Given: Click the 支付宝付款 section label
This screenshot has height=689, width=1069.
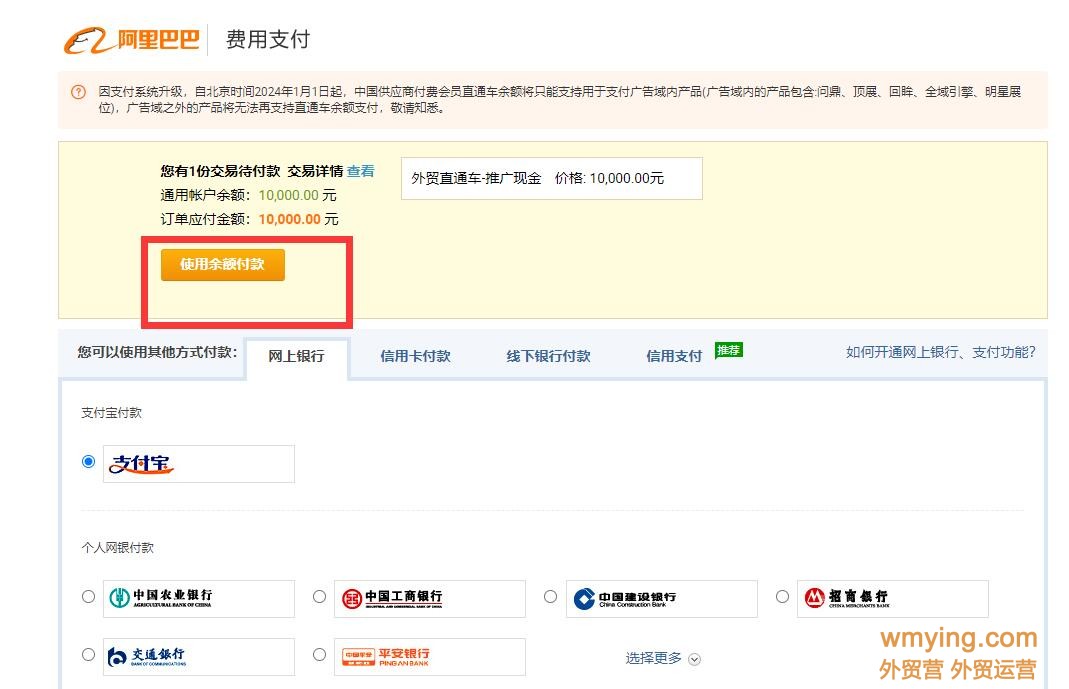Looking at the screenshot, I should tap(111, 413).
